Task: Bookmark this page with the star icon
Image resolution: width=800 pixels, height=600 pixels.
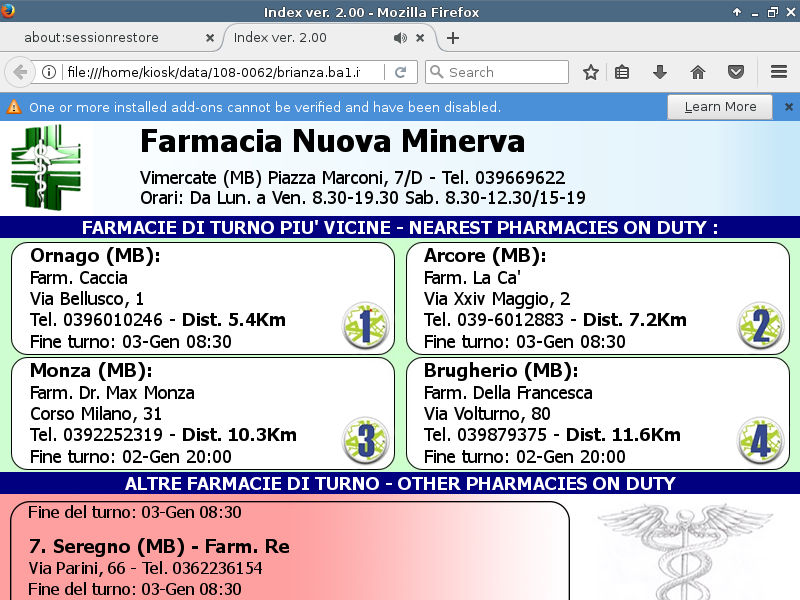Action: tap(591, 72)
